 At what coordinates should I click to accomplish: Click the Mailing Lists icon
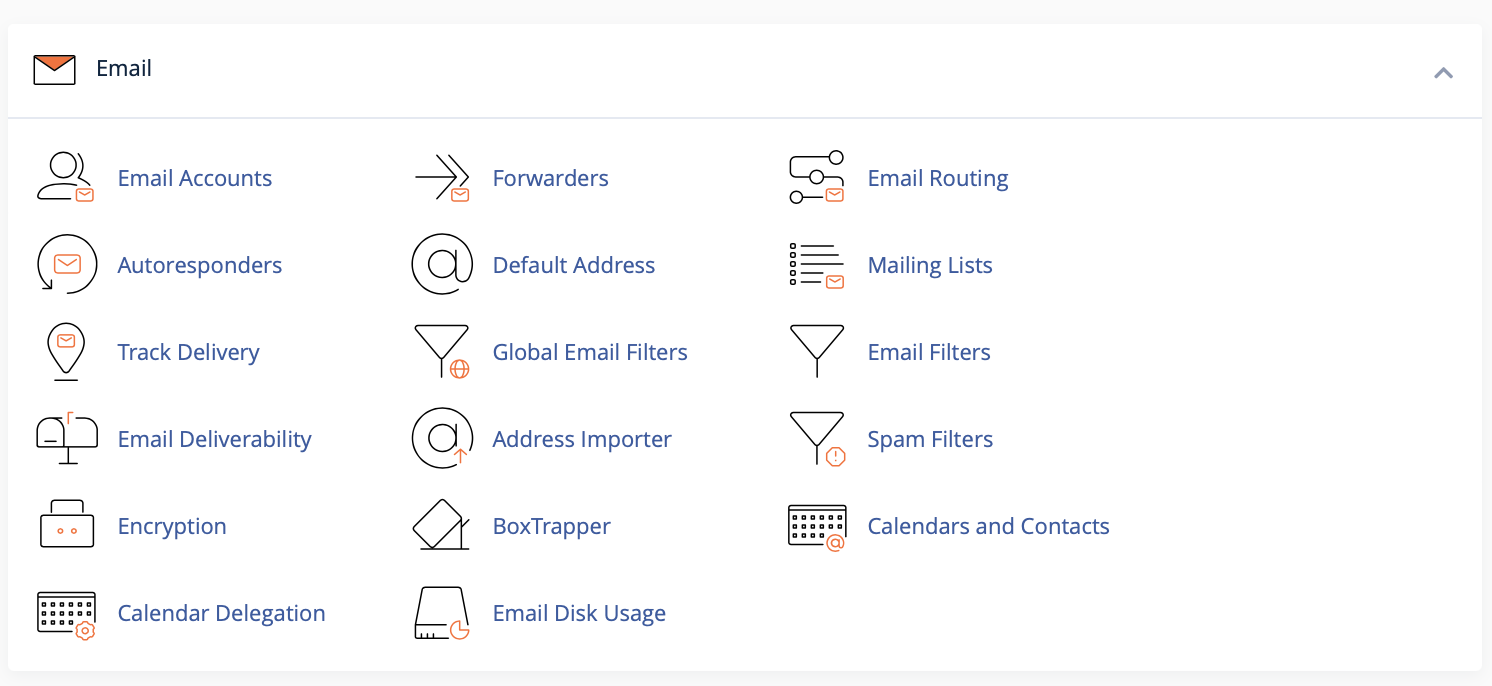point(817,265)
